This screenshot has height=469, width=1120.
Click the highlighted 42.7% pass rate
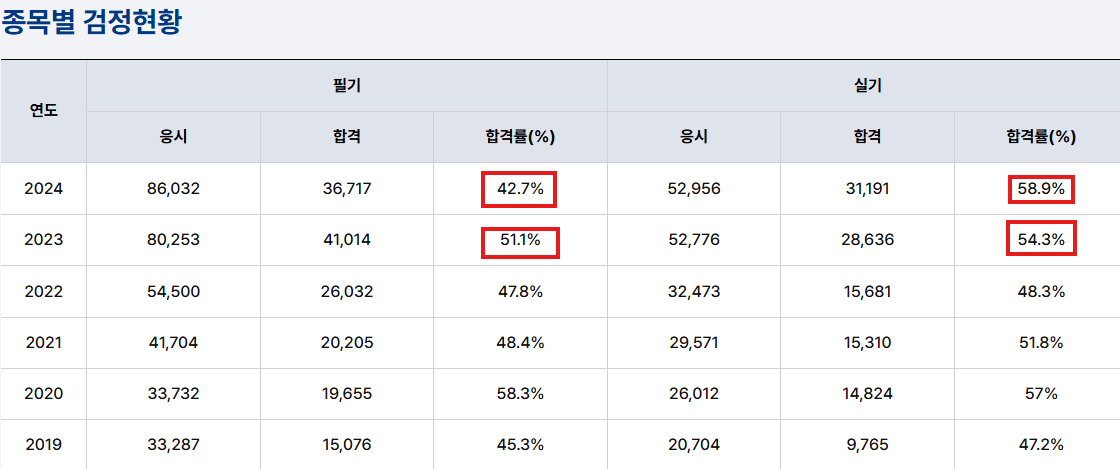(519, 189)
